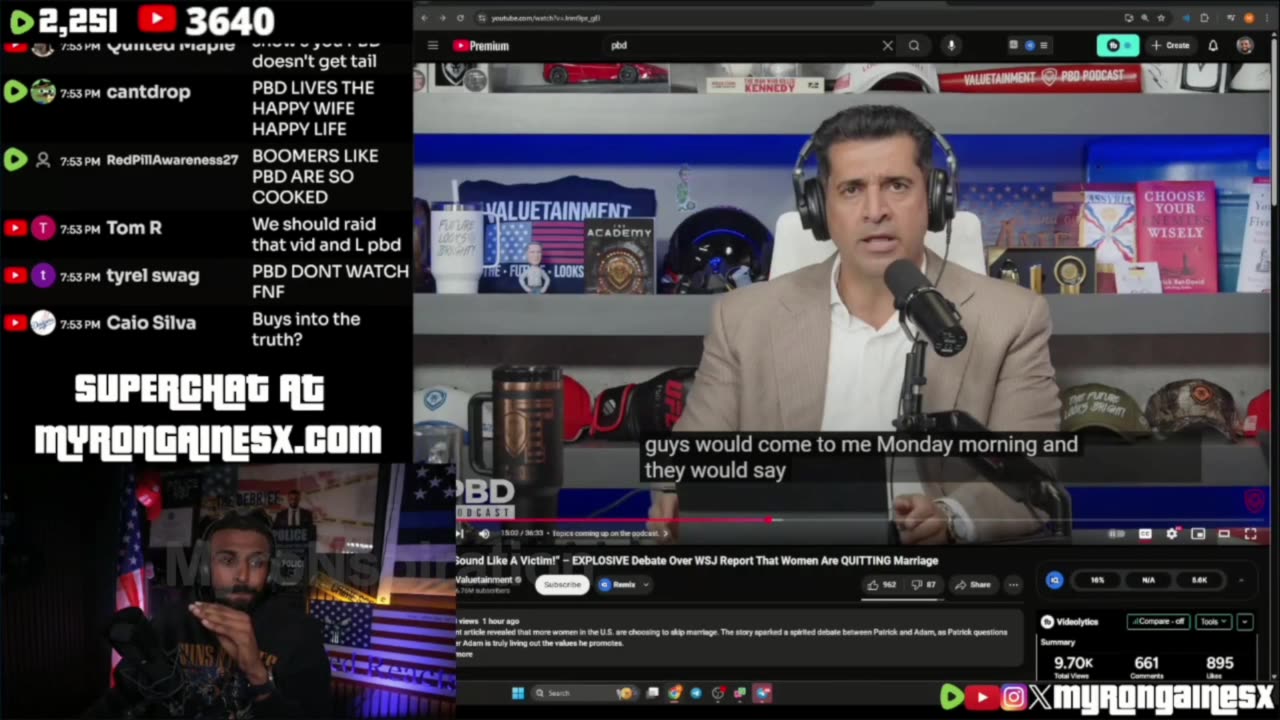Open the YouTube account avatar menu
This screenshot has height=720, width=1280.
(x=1245, y=45)
